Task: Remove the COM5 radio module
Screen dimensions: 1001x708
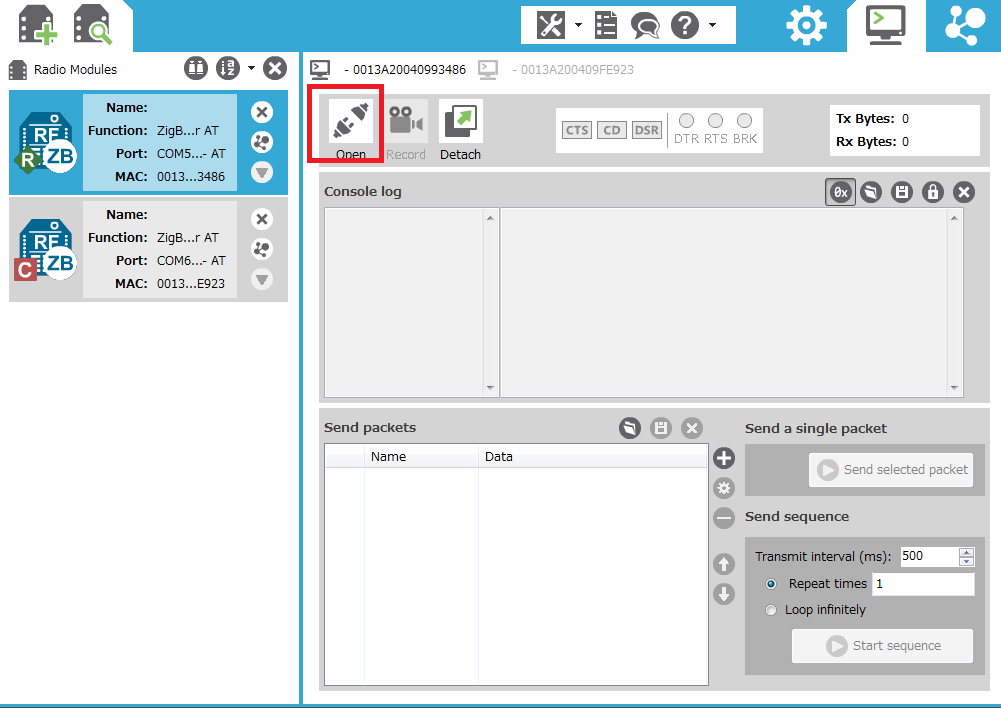Action: [262, 112]
